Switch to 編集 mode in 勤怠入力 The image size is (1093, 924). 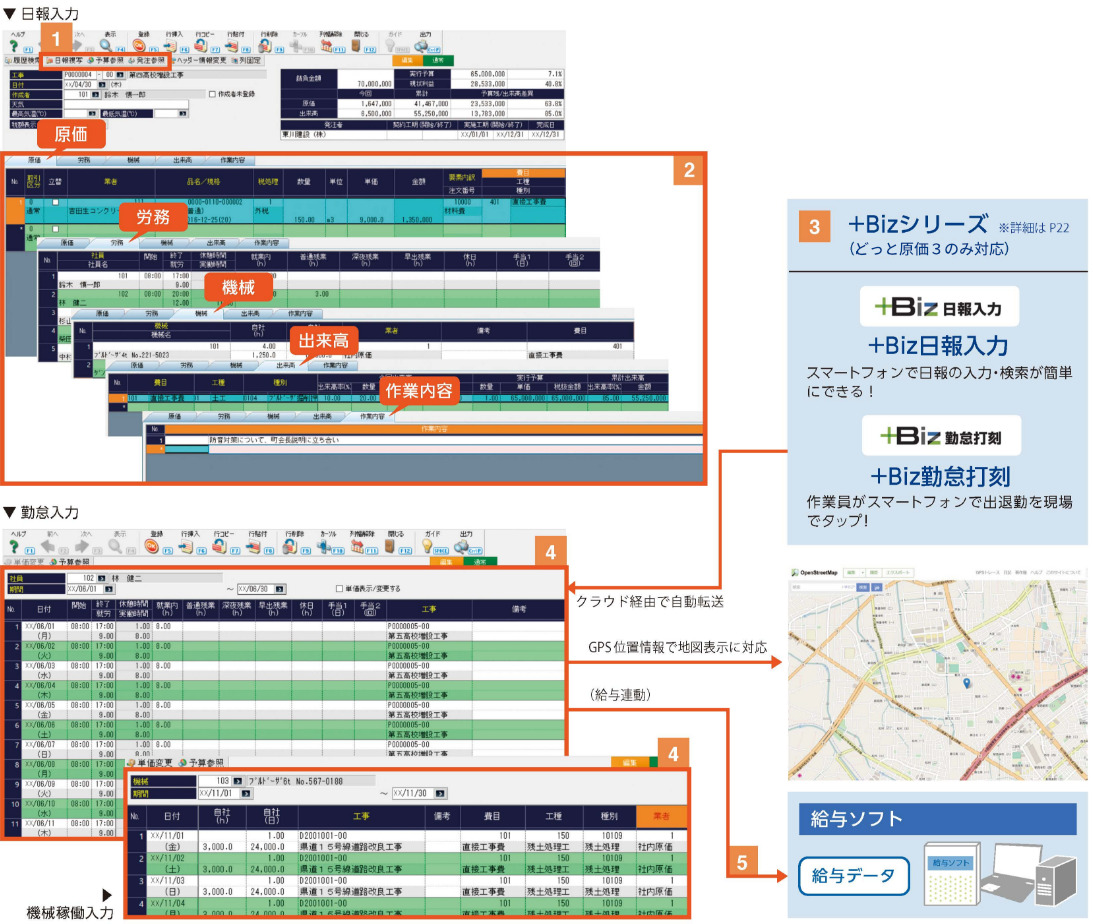(446, 562)
